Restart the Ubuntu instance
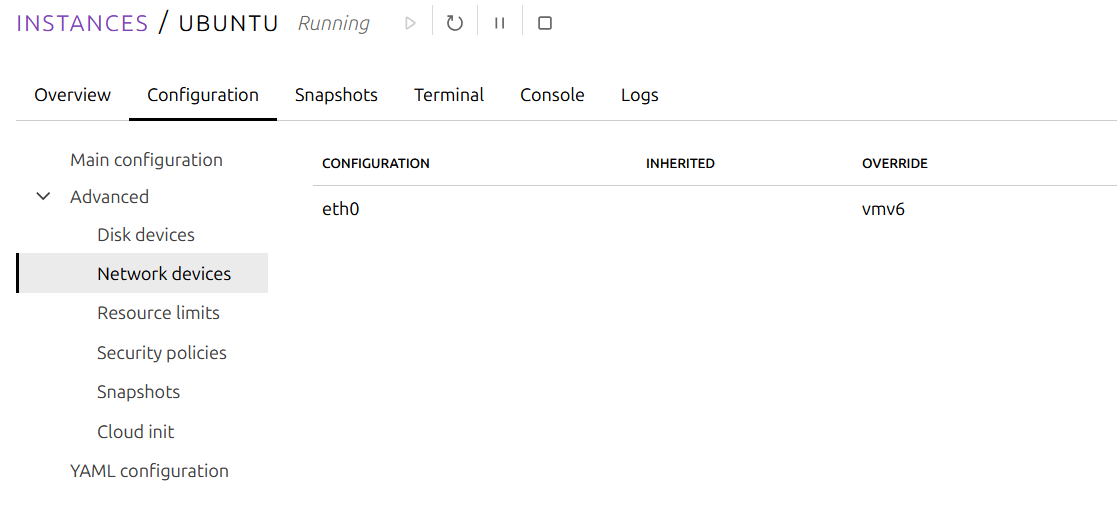Screen dimensions: 1117x515 point(454,24)
